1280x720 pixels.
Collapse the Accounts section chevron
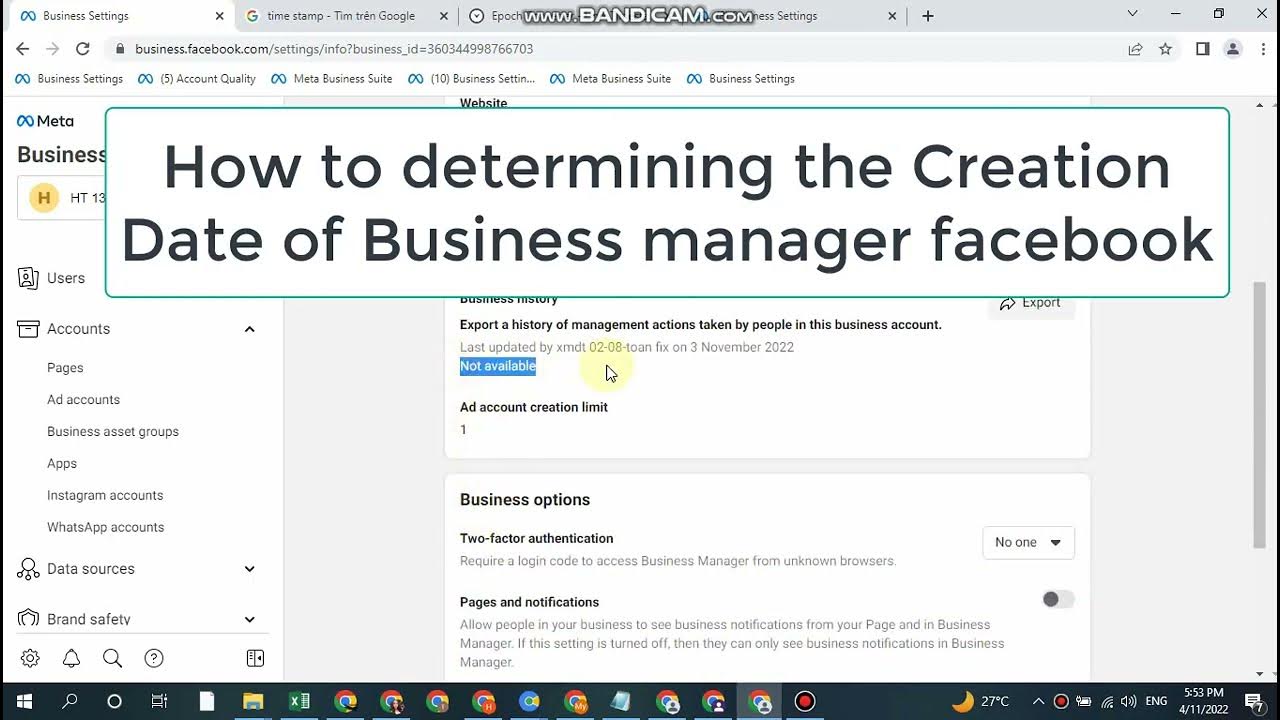pos(250,329)
